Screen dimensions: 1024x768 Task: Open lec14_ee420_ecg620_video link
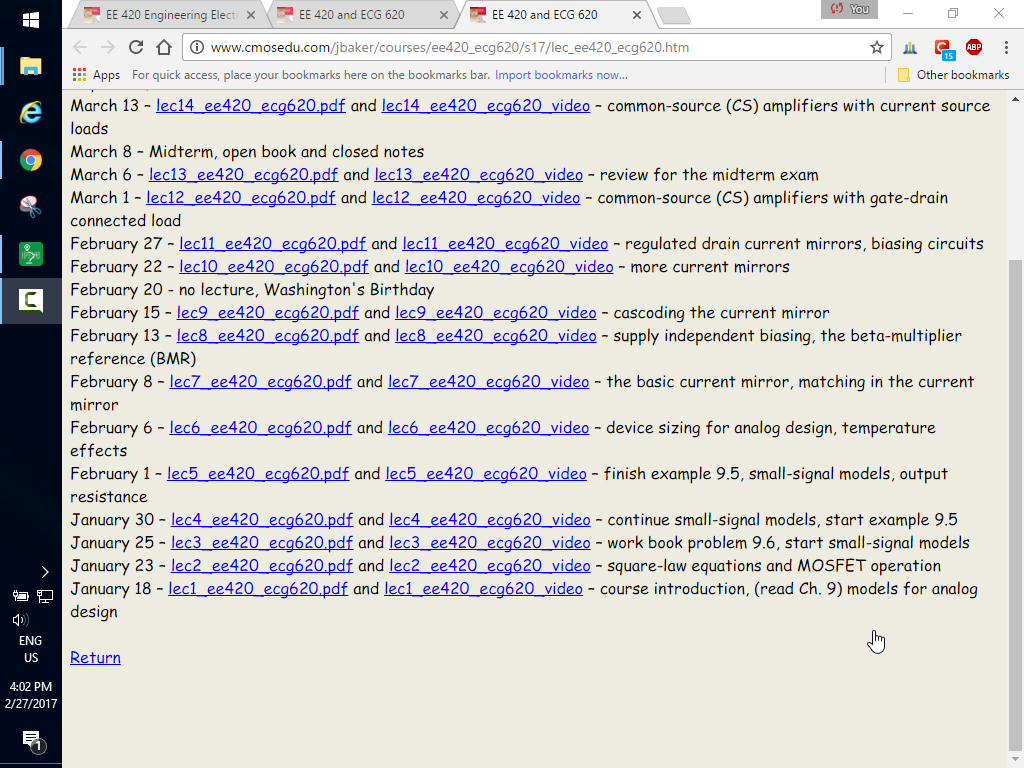tap(486, 106)
